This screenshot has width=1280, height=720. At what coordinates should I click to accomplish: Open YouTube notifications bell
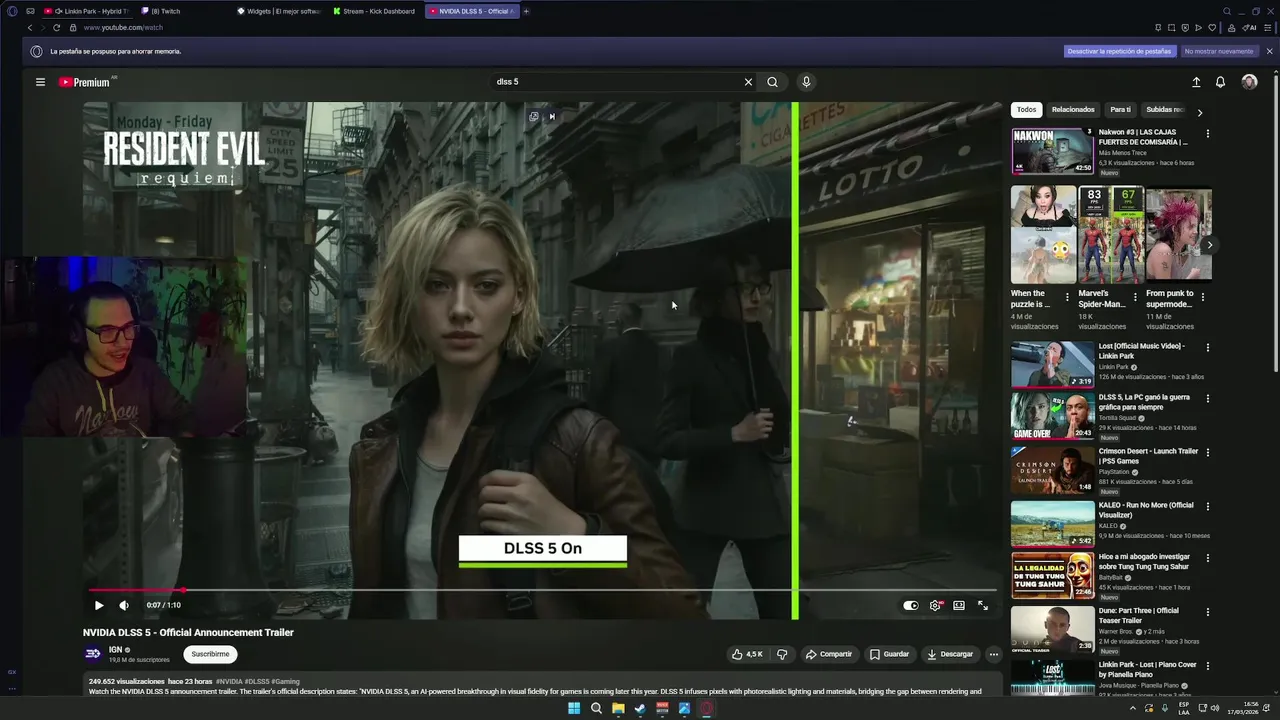(x=1220, y=82)
